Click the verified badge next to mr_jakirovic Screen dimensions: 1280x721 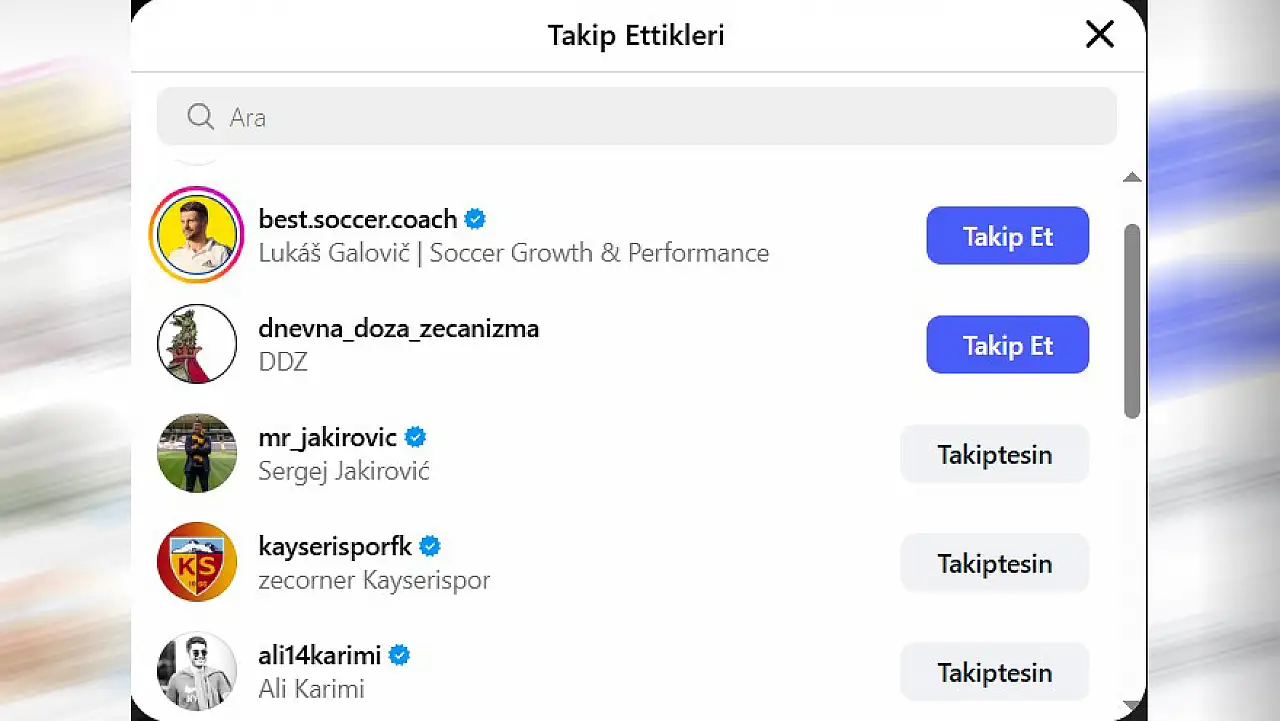pyautogui.click(x=415, y=436)
